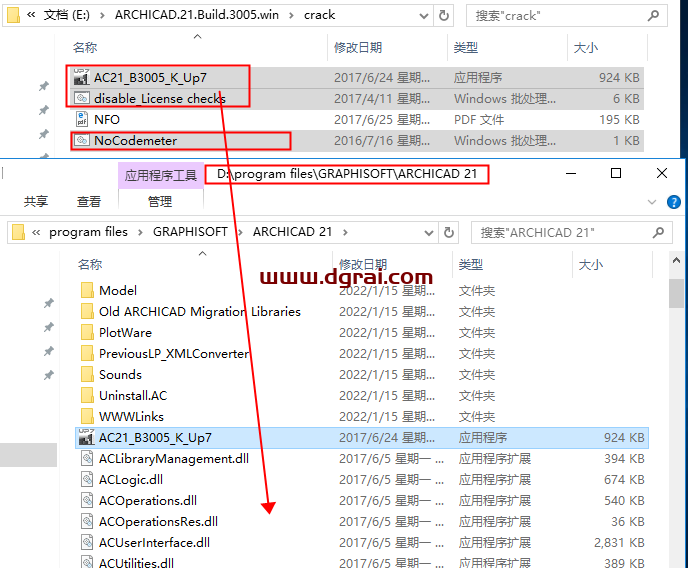Open the 查看 ribbon tab
Screen dimensions: 688x568
(89, 202)
